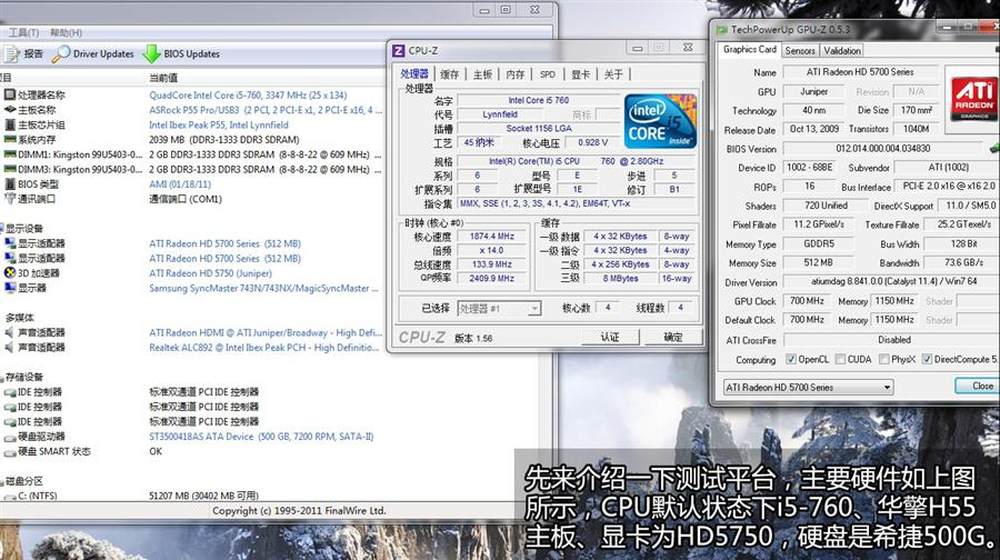Click the motherboard icon beside 主板名称
1000x560 pixels.
pyautogui.click(x=10, y=110)
